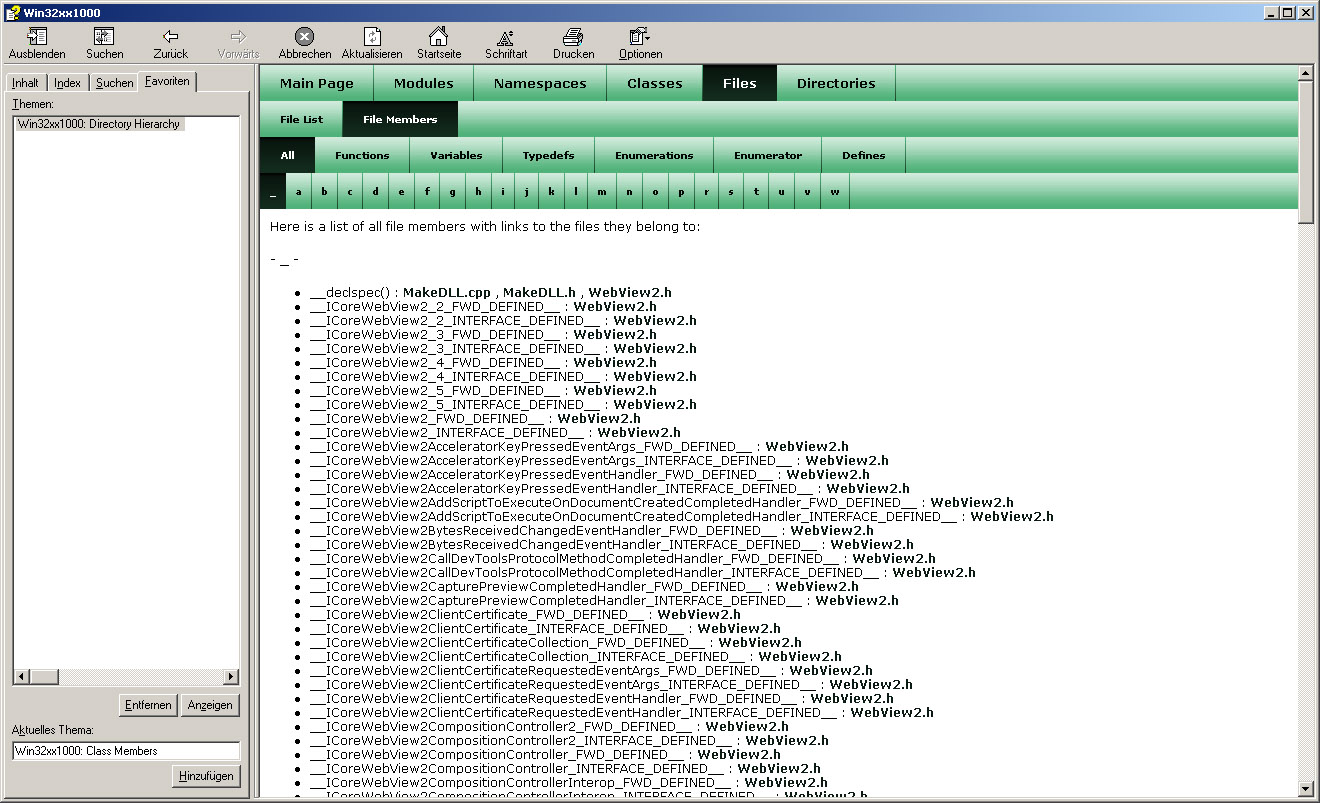1320x803 pixels.
Task: Click the down arrow of the page scrollbar
Action: [x=1305, y=788]
